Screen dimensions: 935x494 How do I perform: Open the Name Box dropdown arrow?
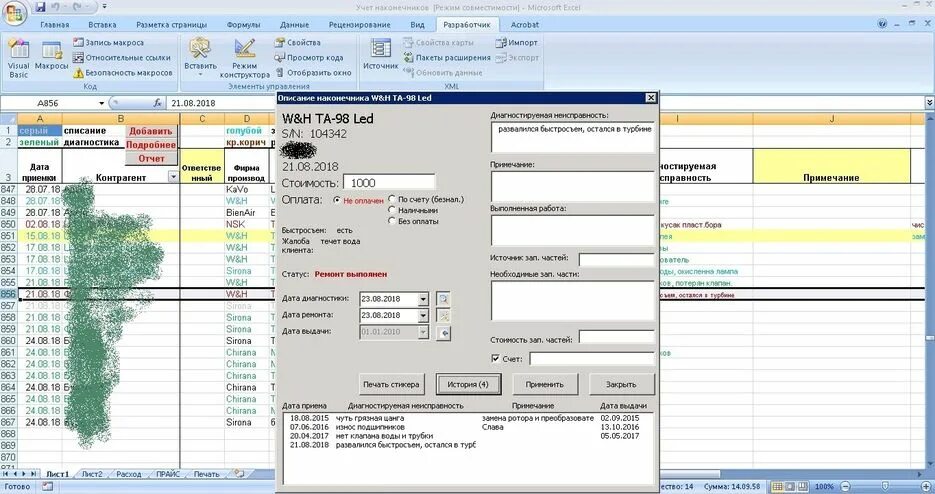pos(101,103)
